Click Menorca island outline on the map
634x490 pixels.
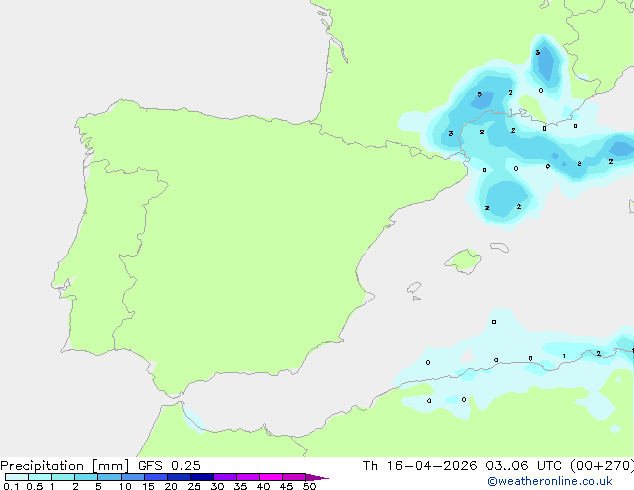pyautogui.click(x=499, y=247)
